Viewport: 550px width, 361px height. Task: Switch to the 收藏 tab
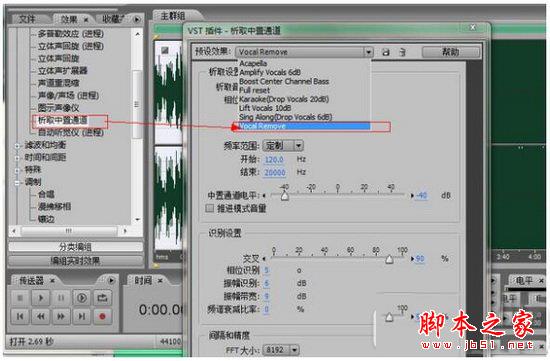(113, 19)
